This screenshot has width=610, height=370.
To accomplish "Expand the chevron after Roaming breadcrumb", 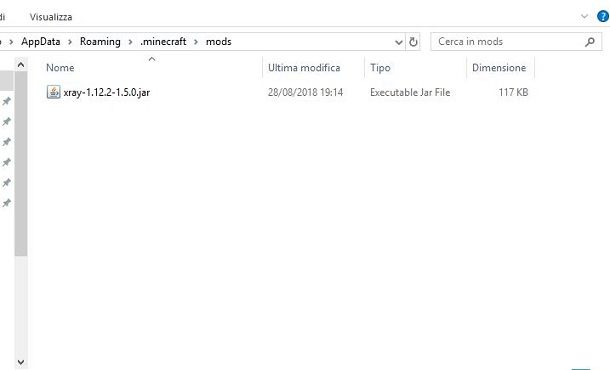I will 130,42.
